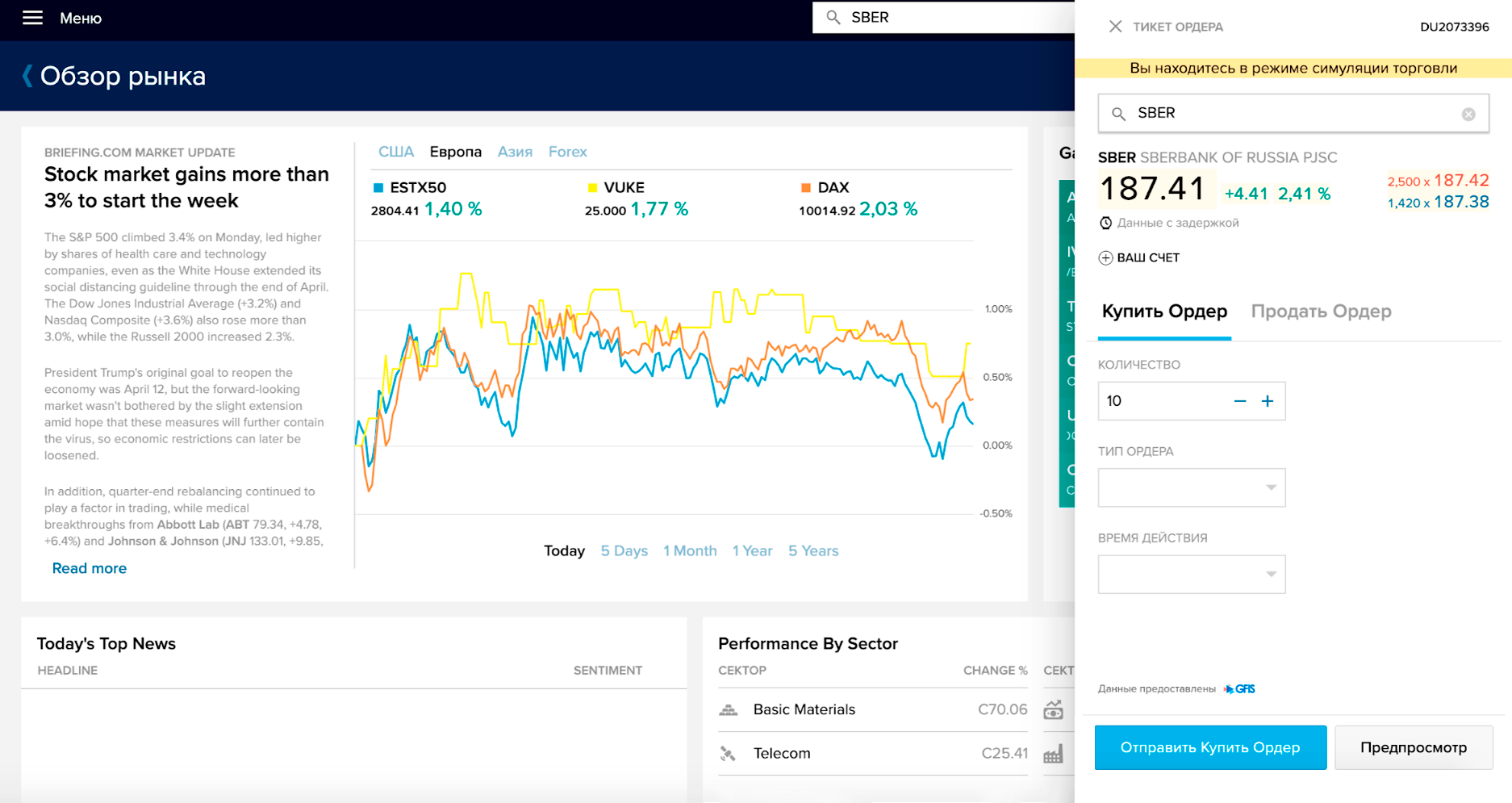Set chart range to 5 Years
The image size is (1512, 803).
813,550
